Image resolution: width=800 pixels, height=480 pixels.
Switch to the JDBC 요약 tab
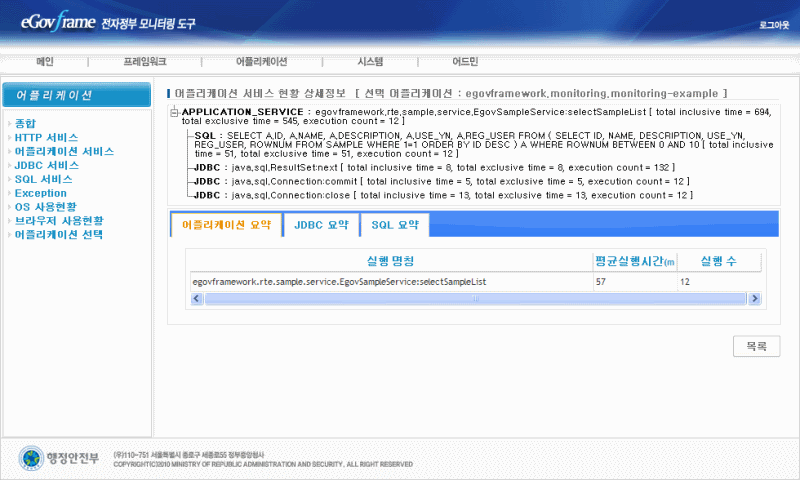pos(322,225)
